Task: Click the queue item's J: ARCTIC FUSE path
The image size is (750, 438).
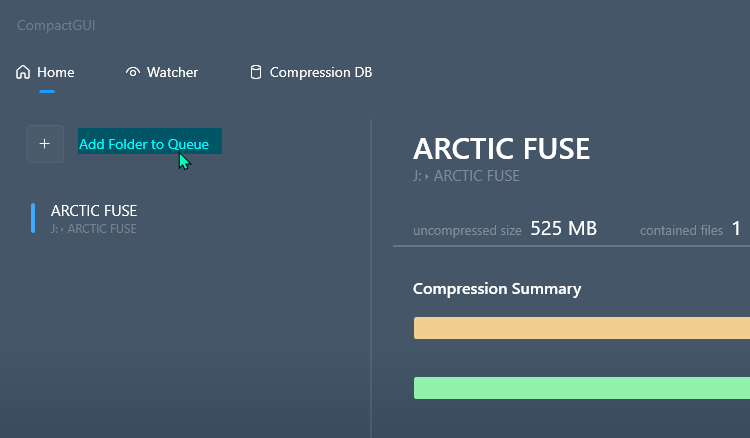Action: (93, 229)
